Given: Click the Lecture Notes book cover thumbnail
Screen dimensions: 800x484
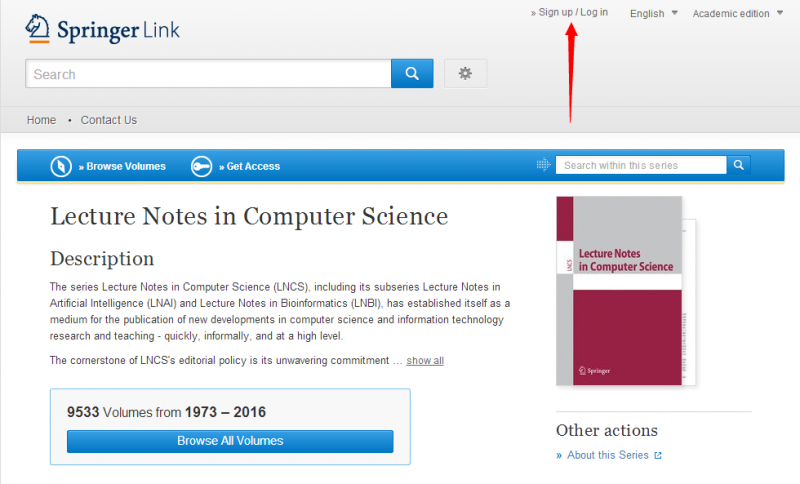Looking at the screenshot, I should pyautogui.click(x=620, y=289).
